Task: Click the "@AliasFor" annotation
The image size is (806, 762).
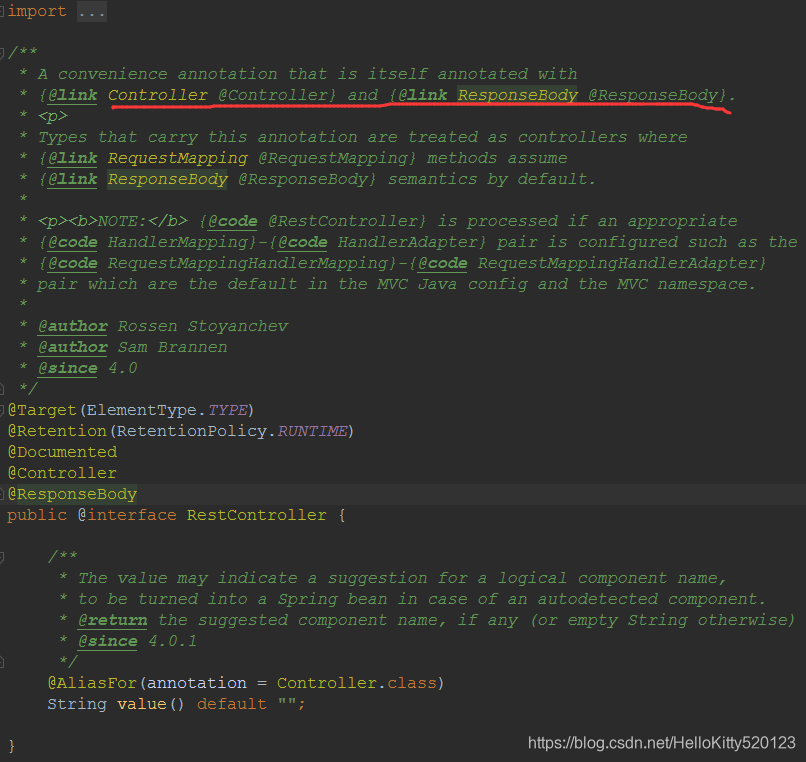Action: 92,683
